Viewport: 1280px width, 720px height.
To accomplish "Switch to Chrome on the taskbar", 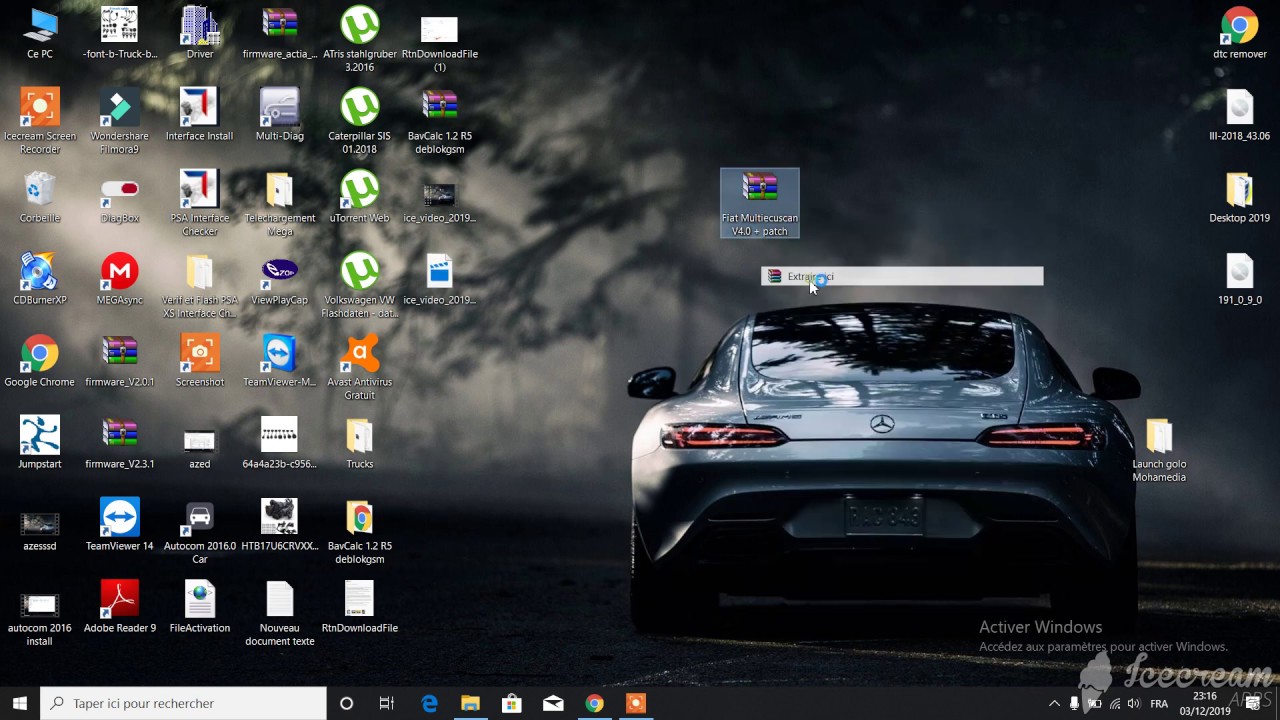I will [x=594, y=703].
